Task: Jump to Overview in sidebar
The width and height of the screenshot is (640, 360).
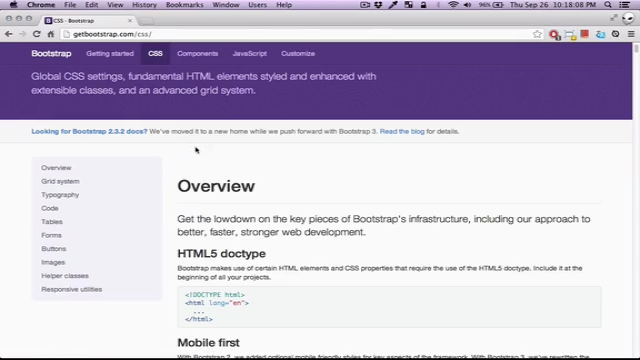Action: coord(56,168)
